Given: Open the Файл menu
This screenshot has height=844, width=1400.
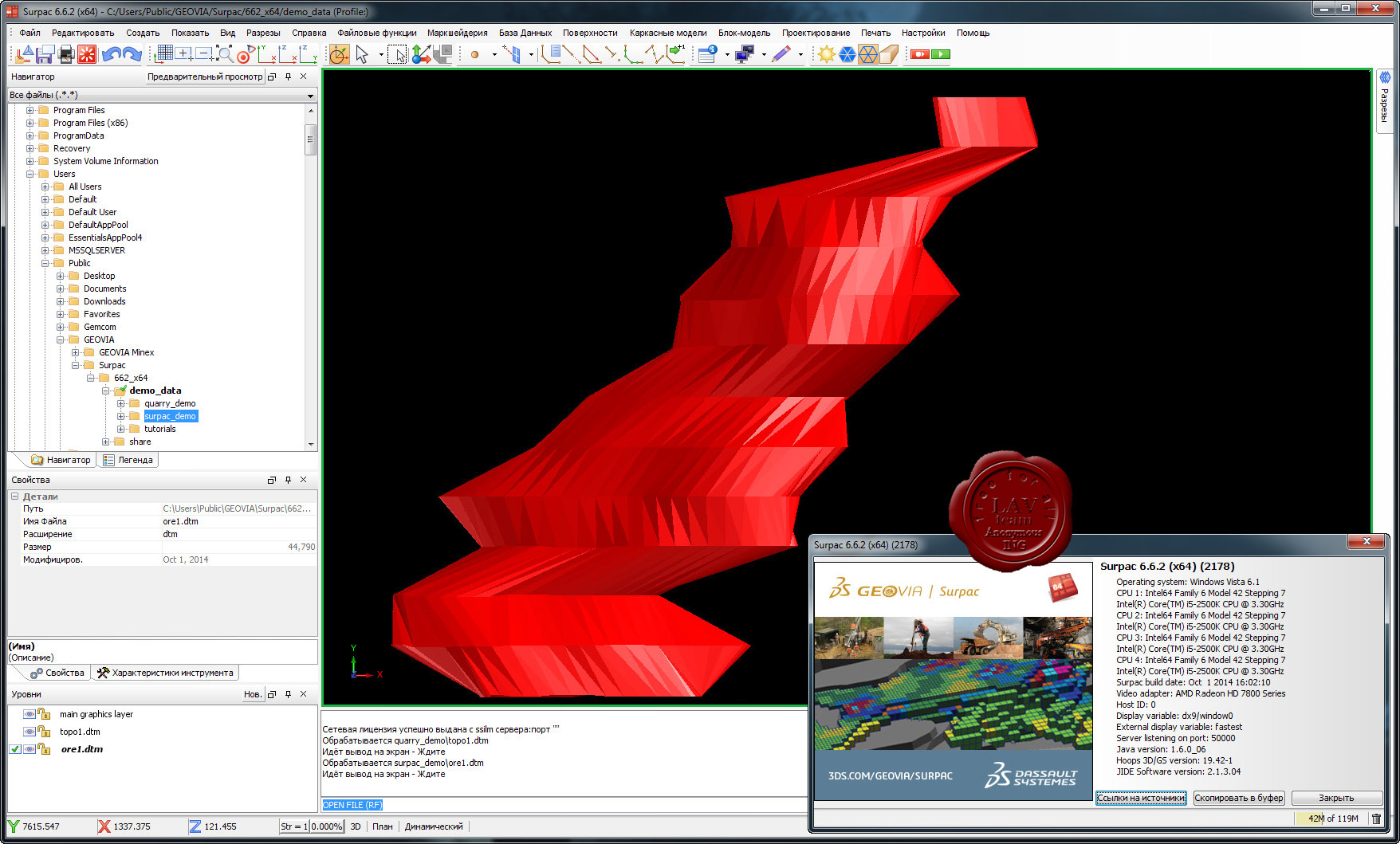Looking at the screenshot, I should 30,33.
